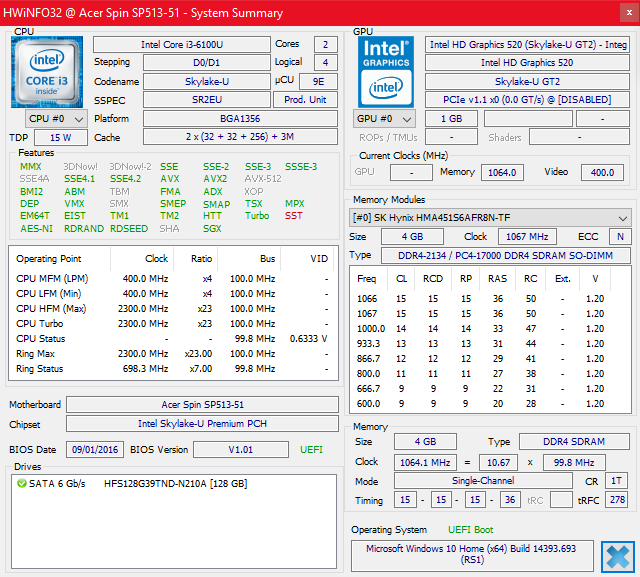Expand the SK Hynix memory module dropdown
This screenshot has height=577, width=640.
pyautogui.click(x=490, y=217)
